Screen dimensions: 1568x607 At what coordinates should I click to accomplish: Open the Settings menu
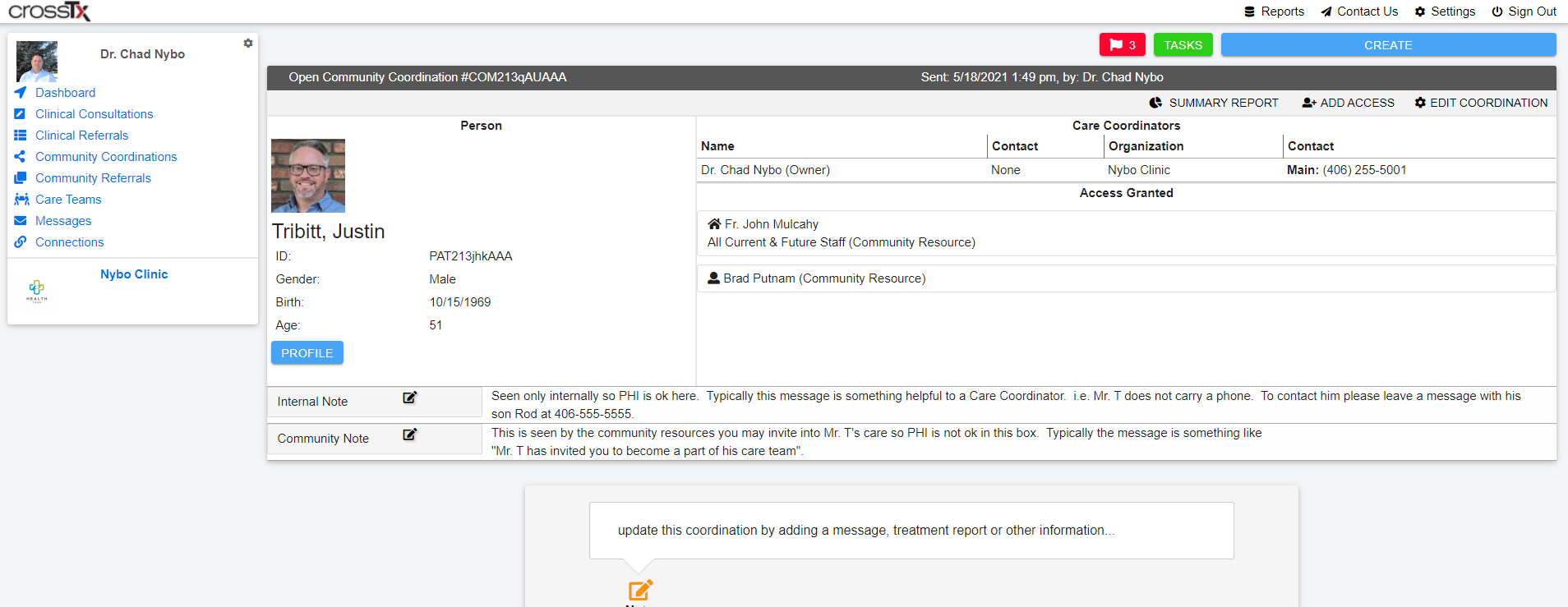point(1445,11)
